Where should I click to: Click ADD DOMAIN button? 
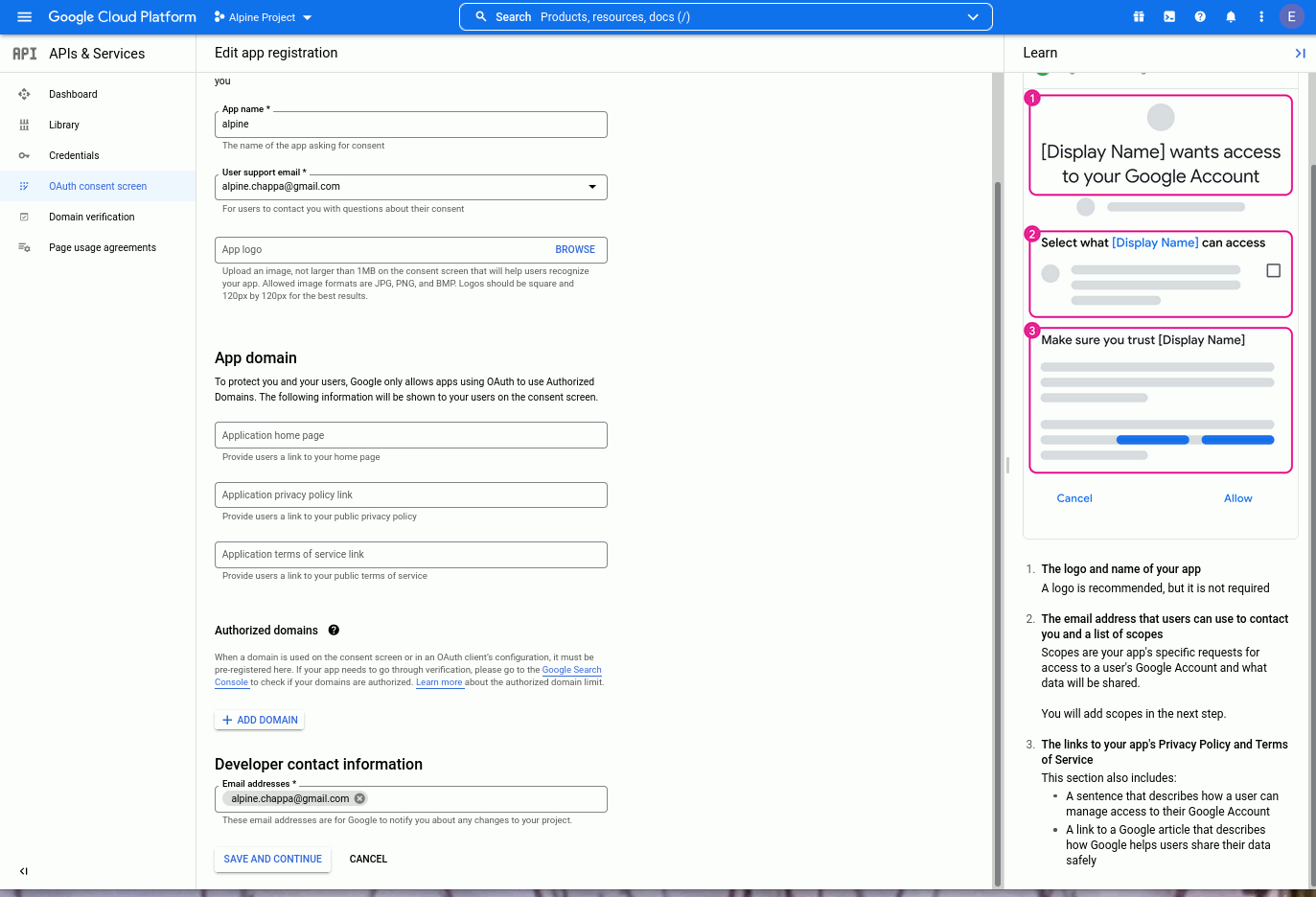click(260, 720)
